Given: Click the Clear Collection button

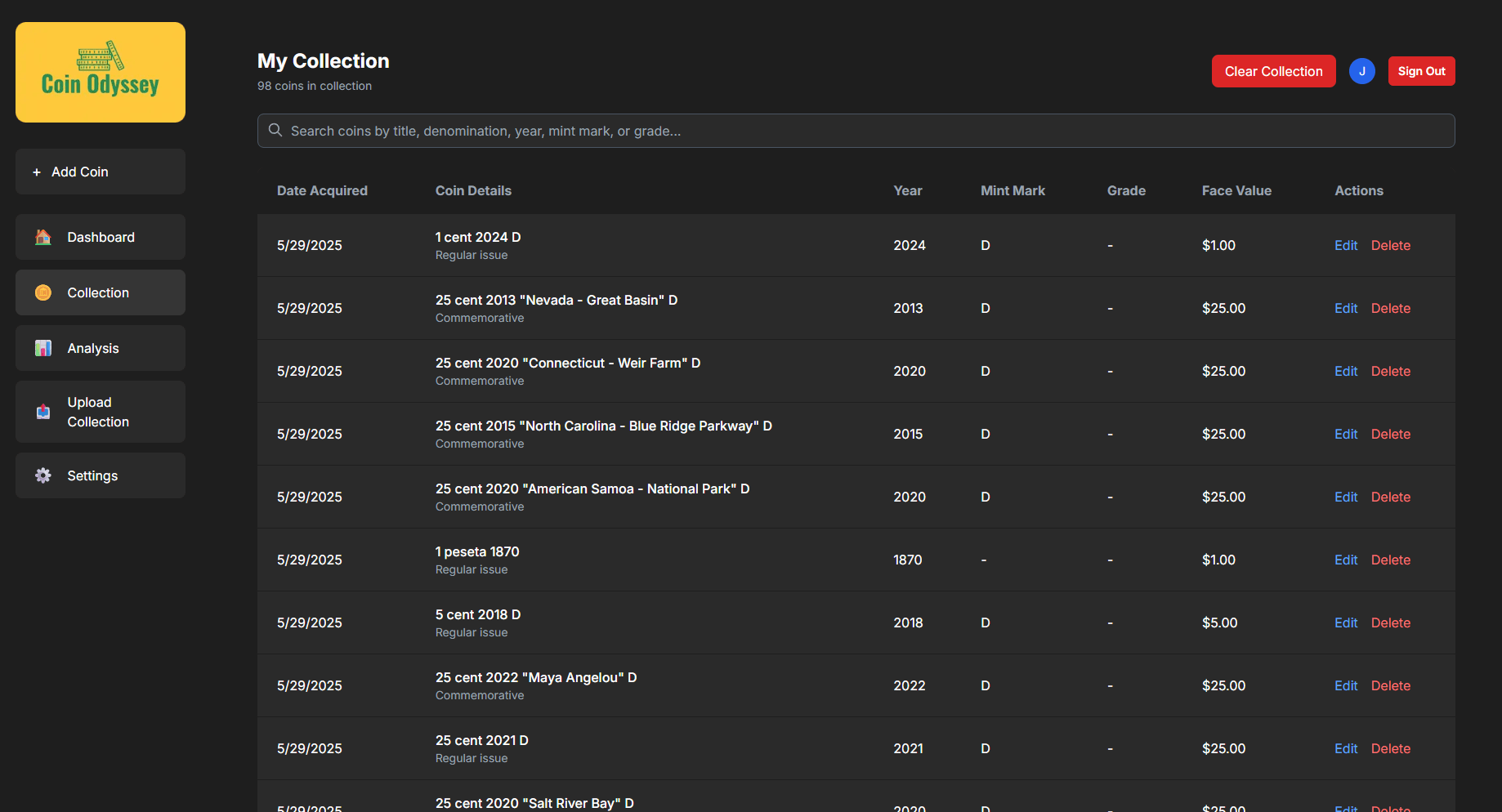Looking at the screenshot, I should (1273, 71).
